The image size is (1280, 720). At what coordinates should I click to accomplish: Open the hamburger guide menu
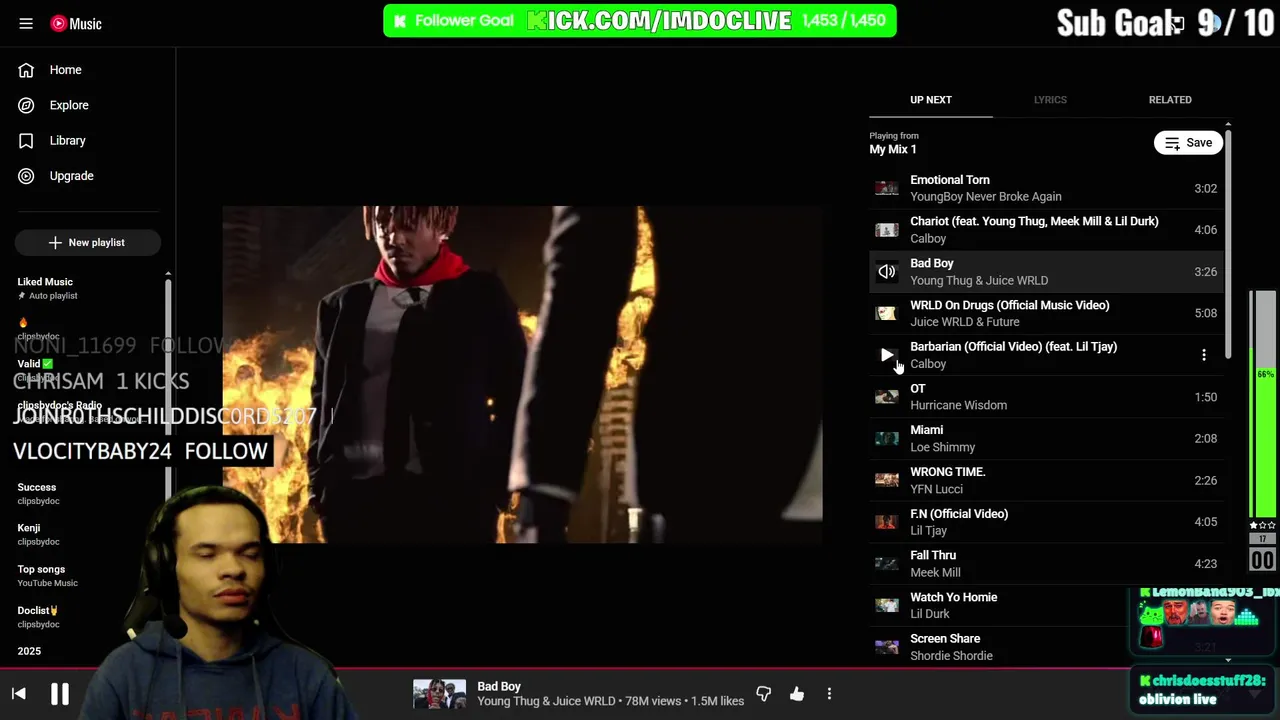[26, 23]
